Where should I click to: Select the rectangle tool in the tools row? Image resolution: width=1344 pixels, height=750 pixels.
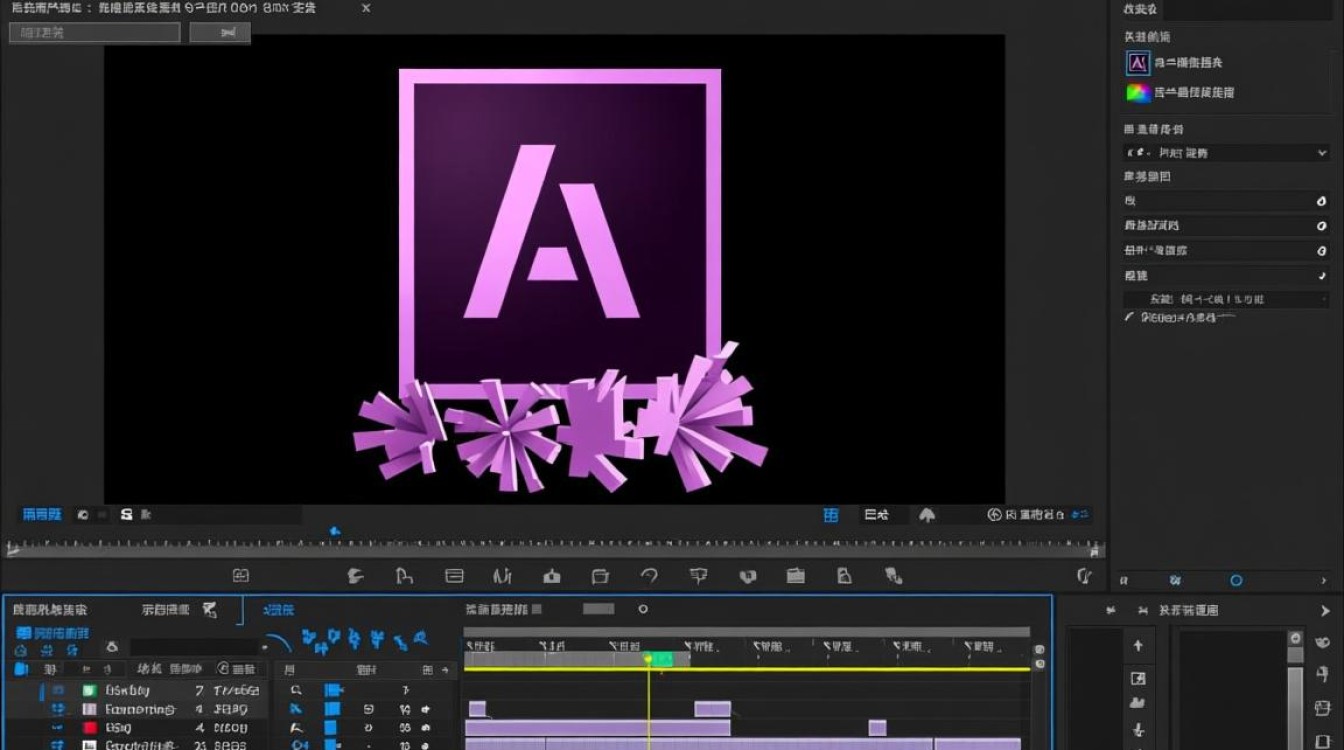[x=454, y=576]
